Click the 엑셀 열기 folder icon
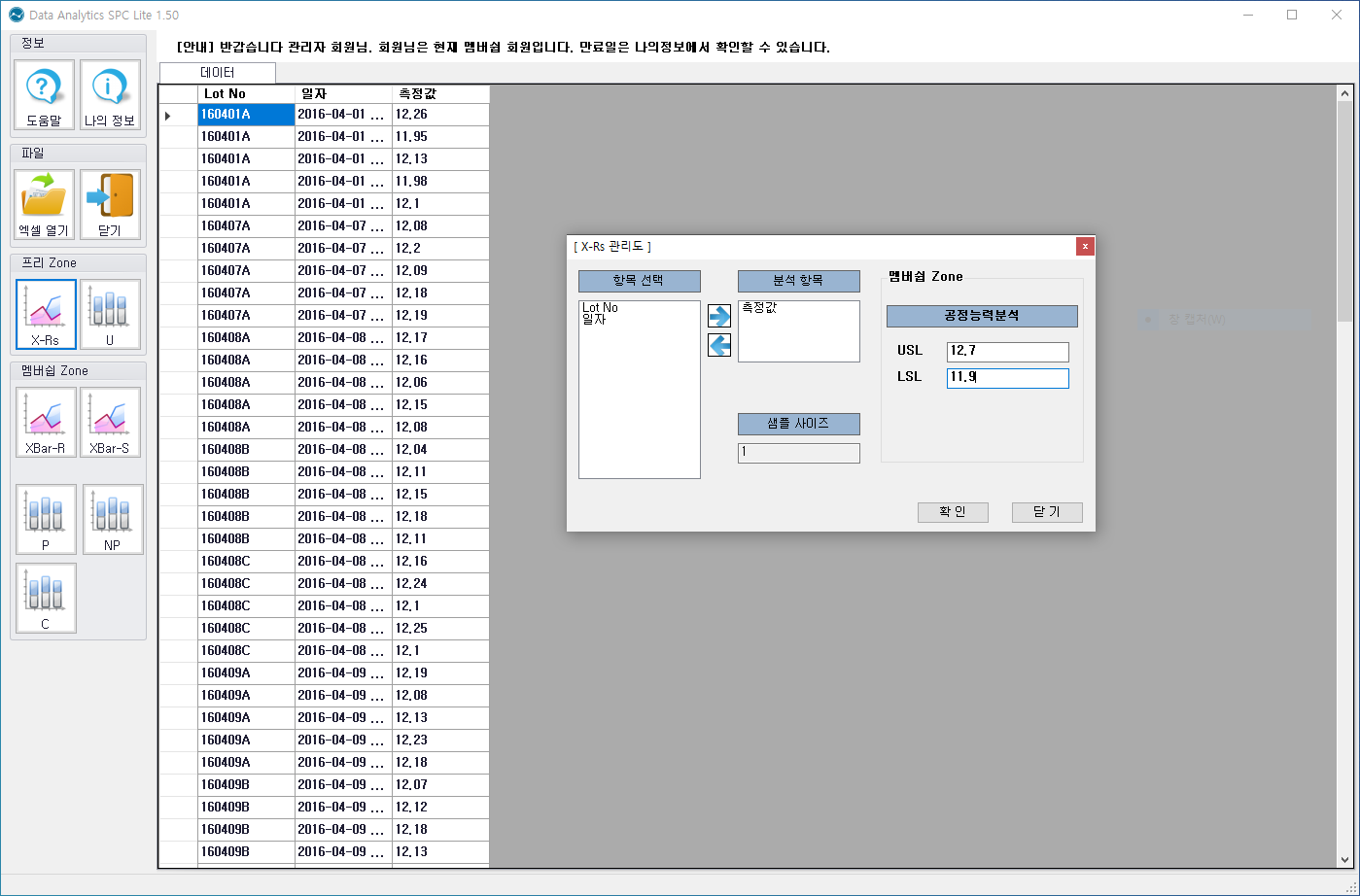This screenshot has height=896, width=1360. point(45,205)
